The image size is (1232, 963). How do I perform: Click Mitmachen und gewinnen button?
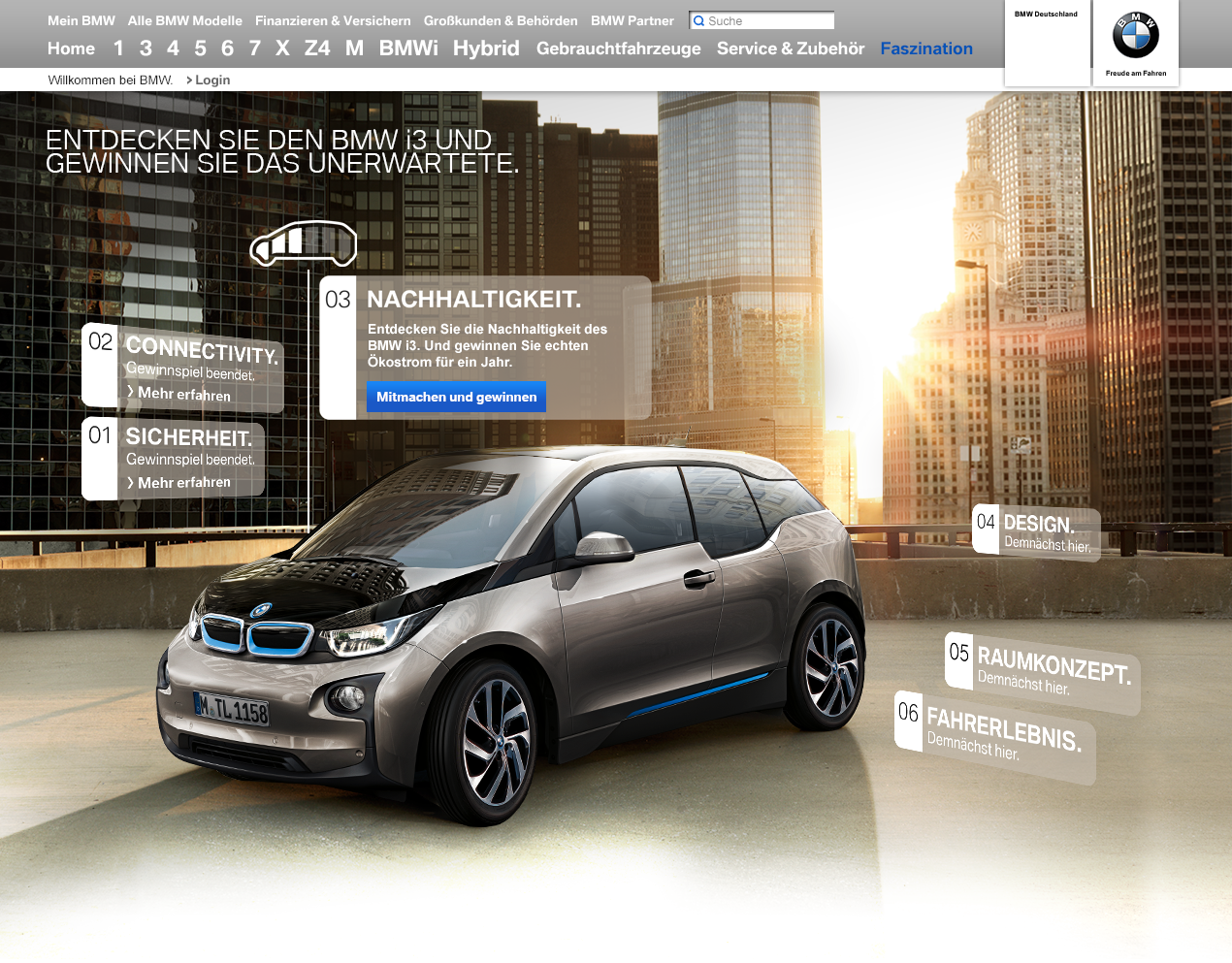[x=456, y=397]
